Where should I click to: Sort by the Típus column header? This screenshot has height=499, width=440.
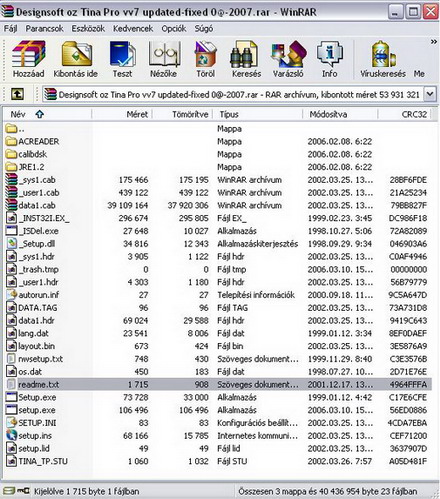point(258,114)
